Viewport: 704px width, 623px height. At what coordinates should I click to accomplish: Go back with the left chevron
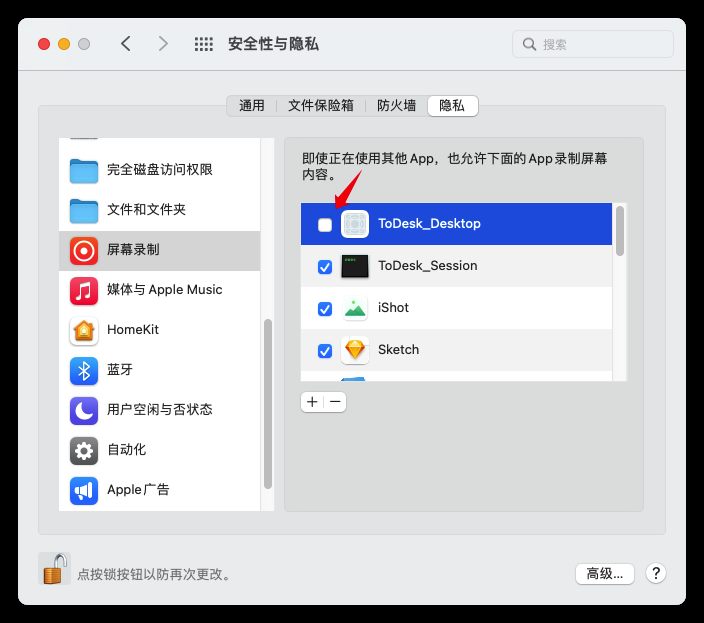[x=126, y=44]
